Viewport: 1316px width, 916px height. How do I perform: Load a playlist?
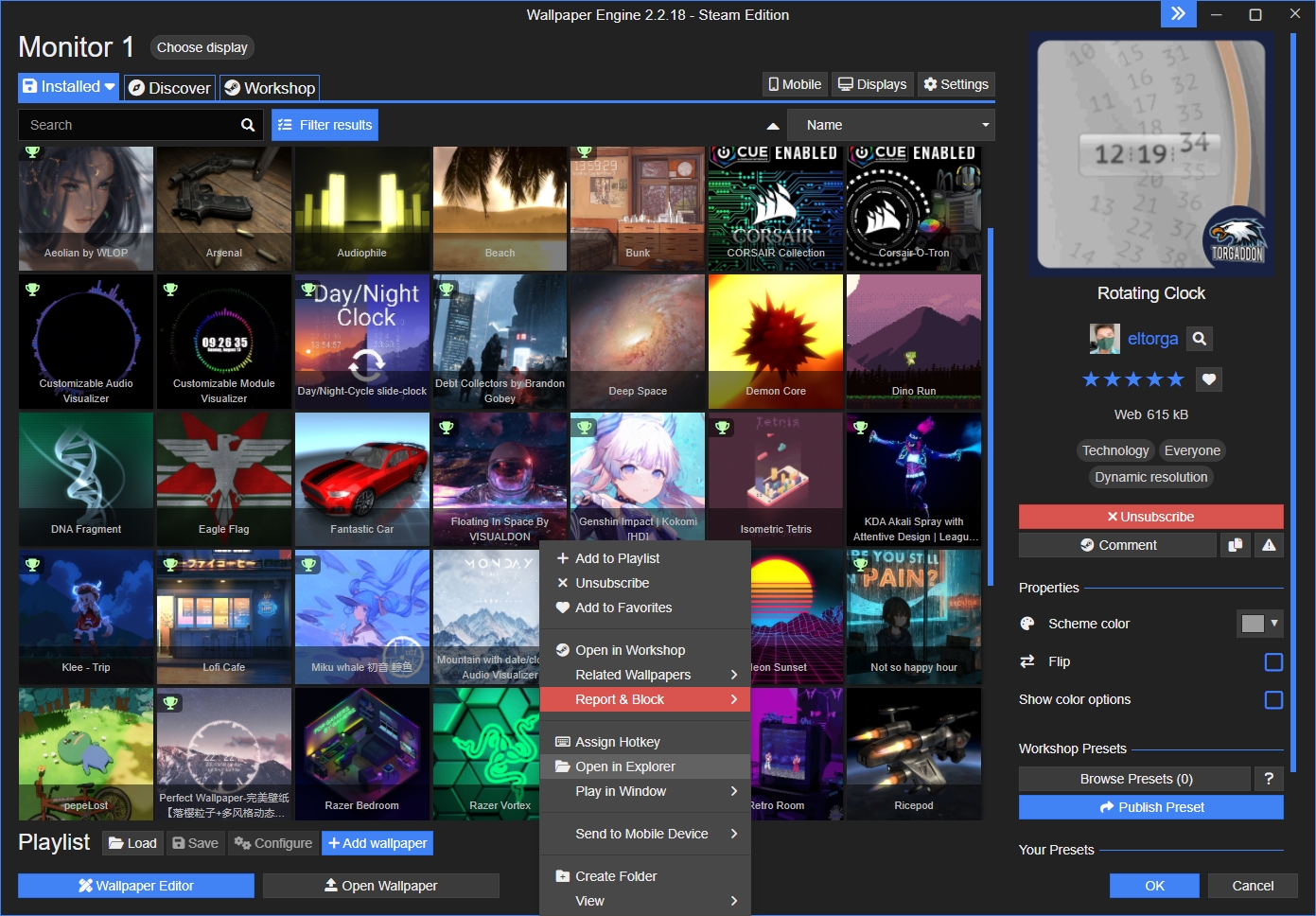(x=132, y=843)
